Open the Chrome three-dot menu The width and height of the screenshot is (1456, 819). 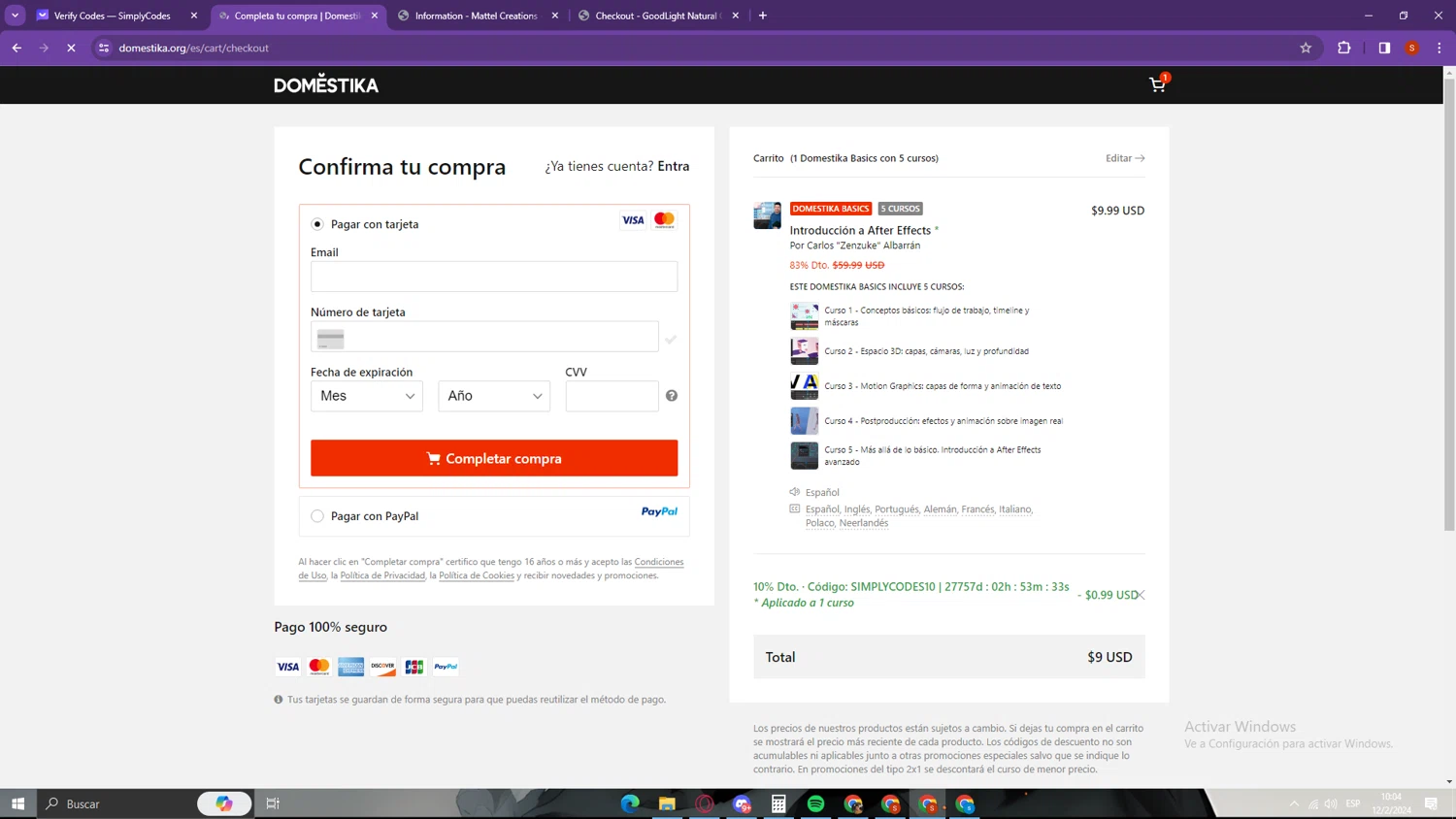coord(1439,48)
